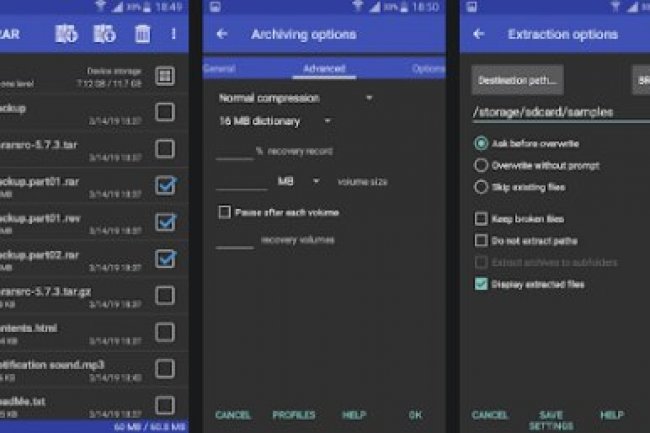Tap the rarsrc-5.7.3.tar.gz file name
The height and width of the screenshot is (433, 650).
point(46,292)
